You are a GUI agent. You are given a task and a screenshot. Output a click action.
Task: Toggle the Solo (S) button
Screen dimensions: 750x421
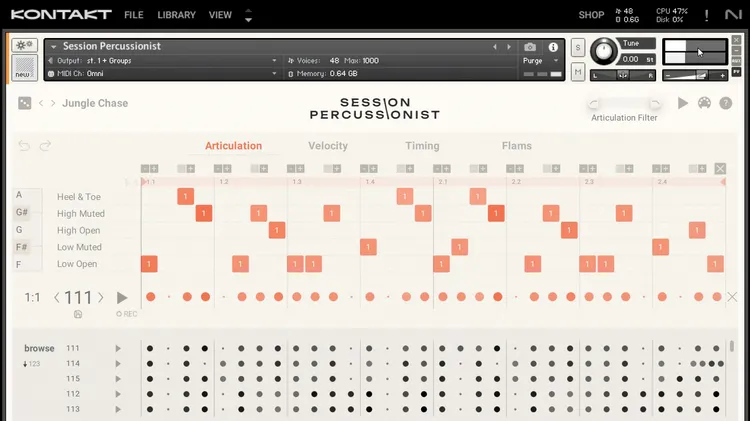point(578,48)
